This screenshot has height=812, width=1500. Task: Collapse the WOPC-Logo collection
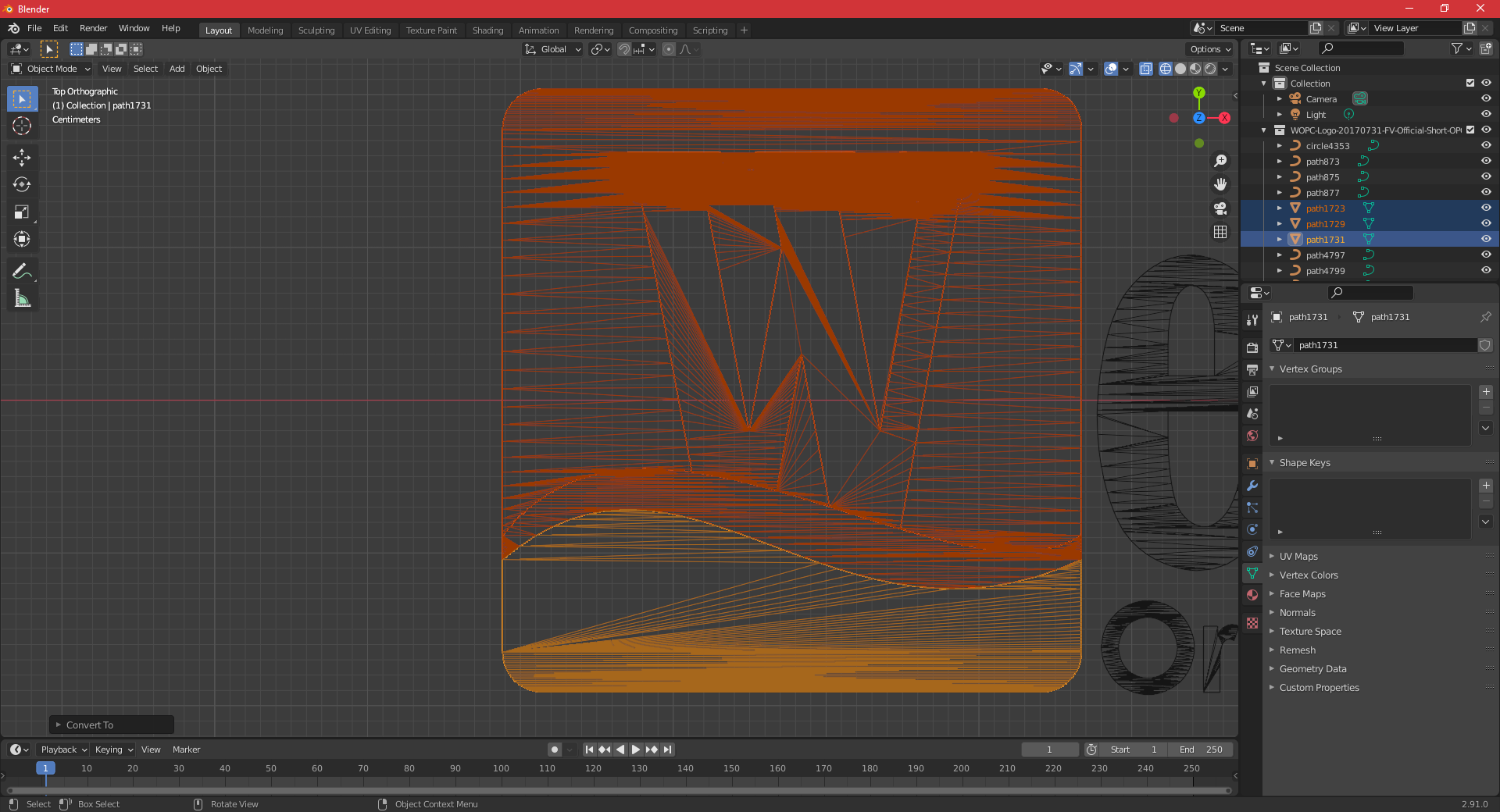click(1264, 130)
